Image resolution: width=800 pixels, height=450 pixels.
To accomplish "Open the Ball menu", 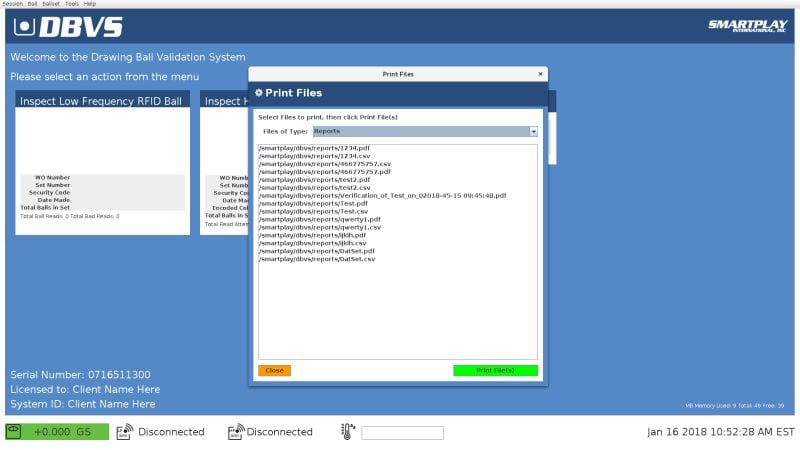I will click(x=32, y=4).
